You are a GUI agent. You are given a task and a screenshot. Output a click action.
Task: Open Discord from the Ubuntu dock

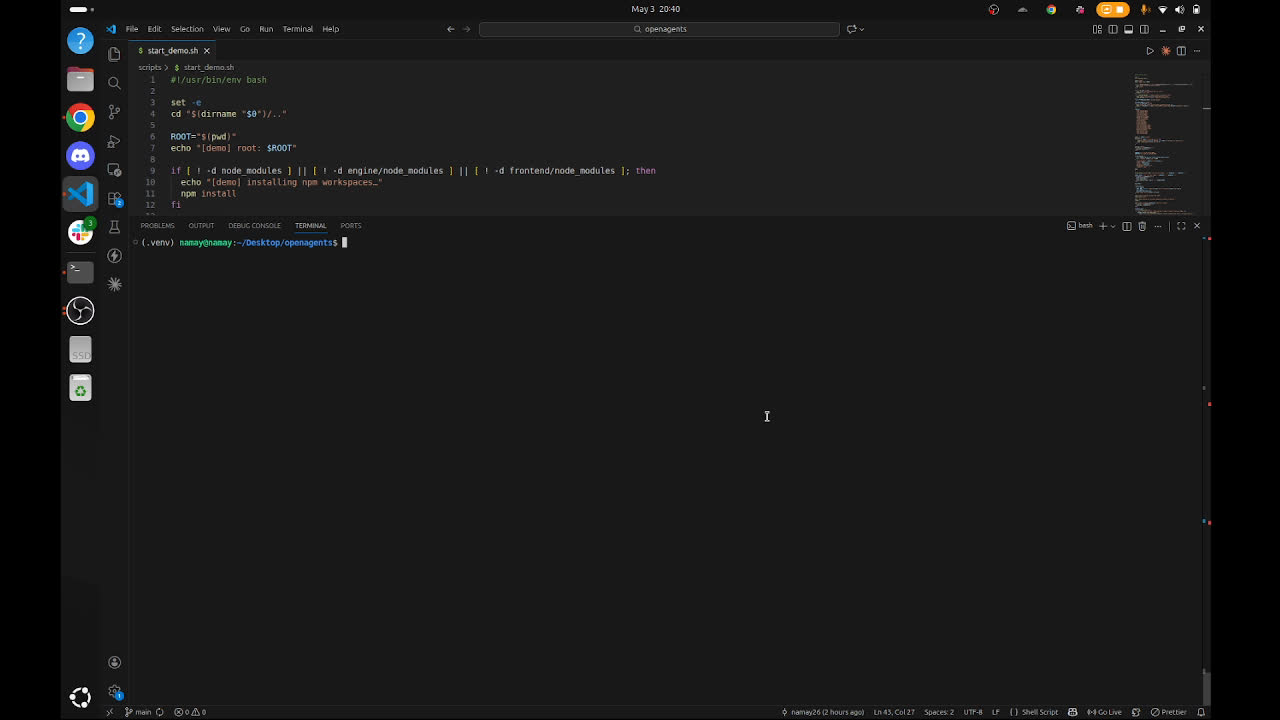tap(80, 155)
